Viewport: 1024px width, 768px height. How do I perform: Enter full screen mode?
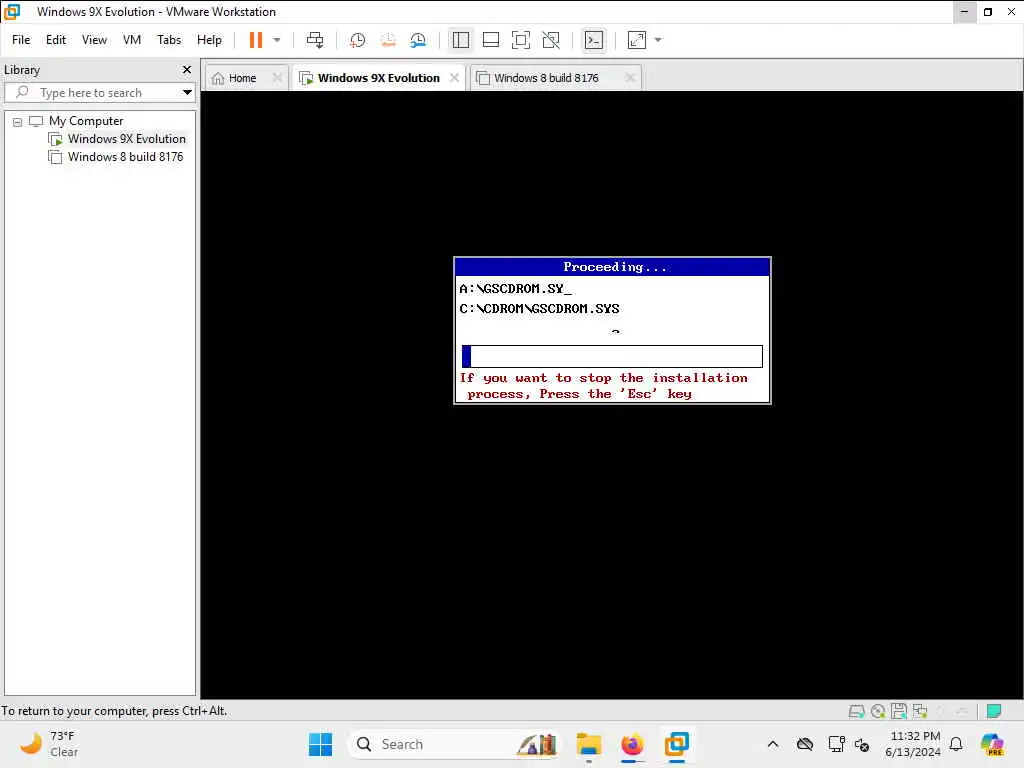tap(520, 40)
